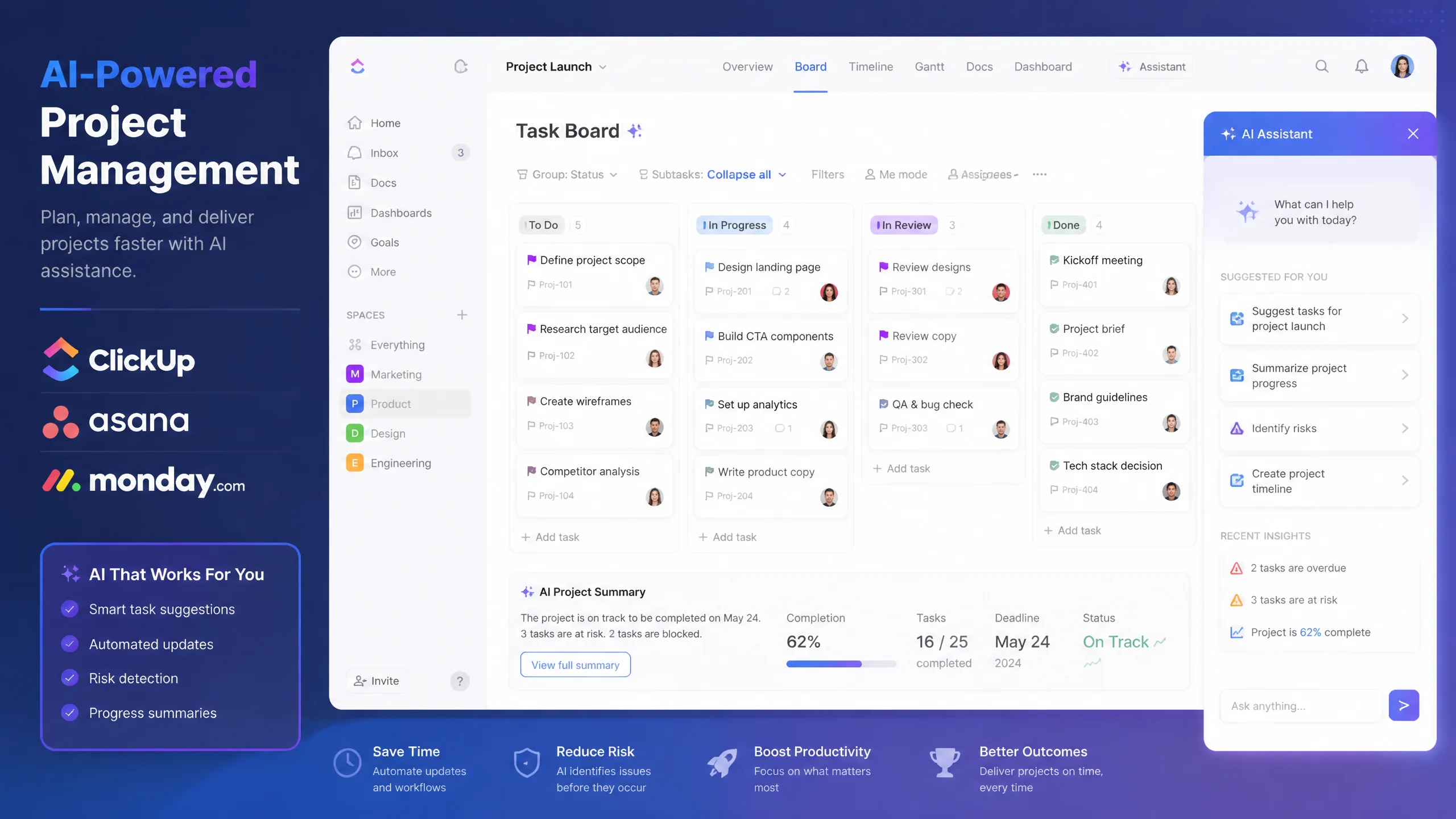Open the three-dot more options menu
This screenshot has height=819, width=1456.
pos(1040,175)
